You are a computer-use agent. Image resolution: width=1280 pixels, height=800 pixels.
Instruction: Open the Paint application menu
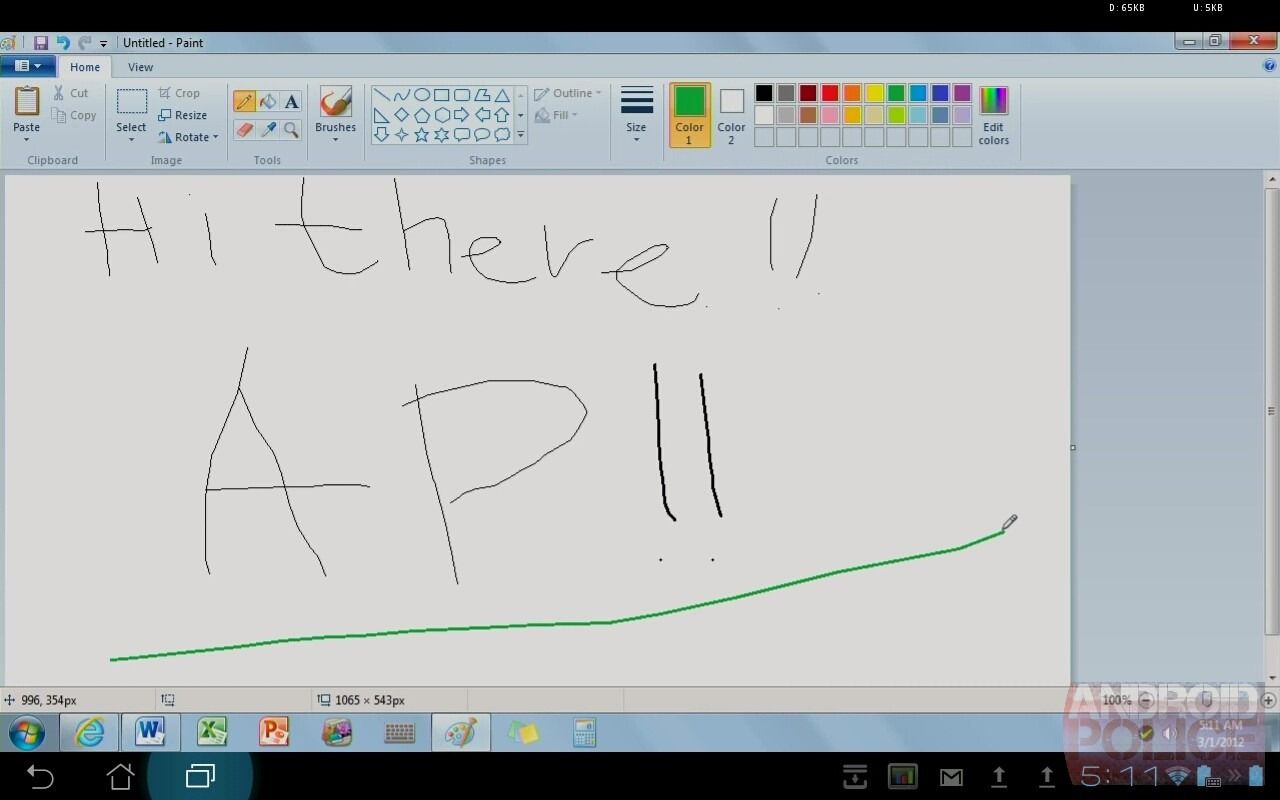27,65
